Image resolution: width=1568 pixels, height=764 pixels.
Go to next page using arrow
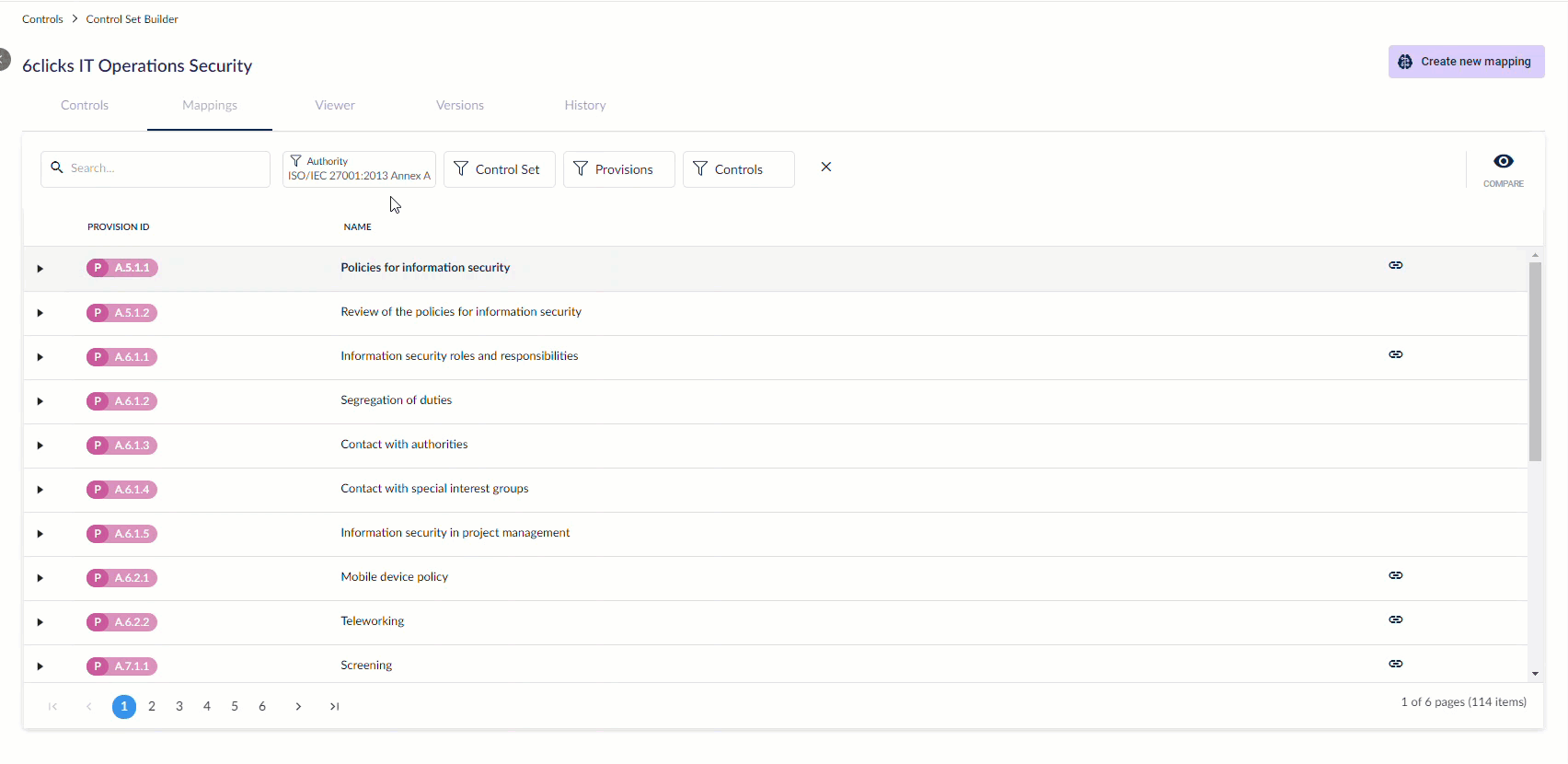[298, 707]
